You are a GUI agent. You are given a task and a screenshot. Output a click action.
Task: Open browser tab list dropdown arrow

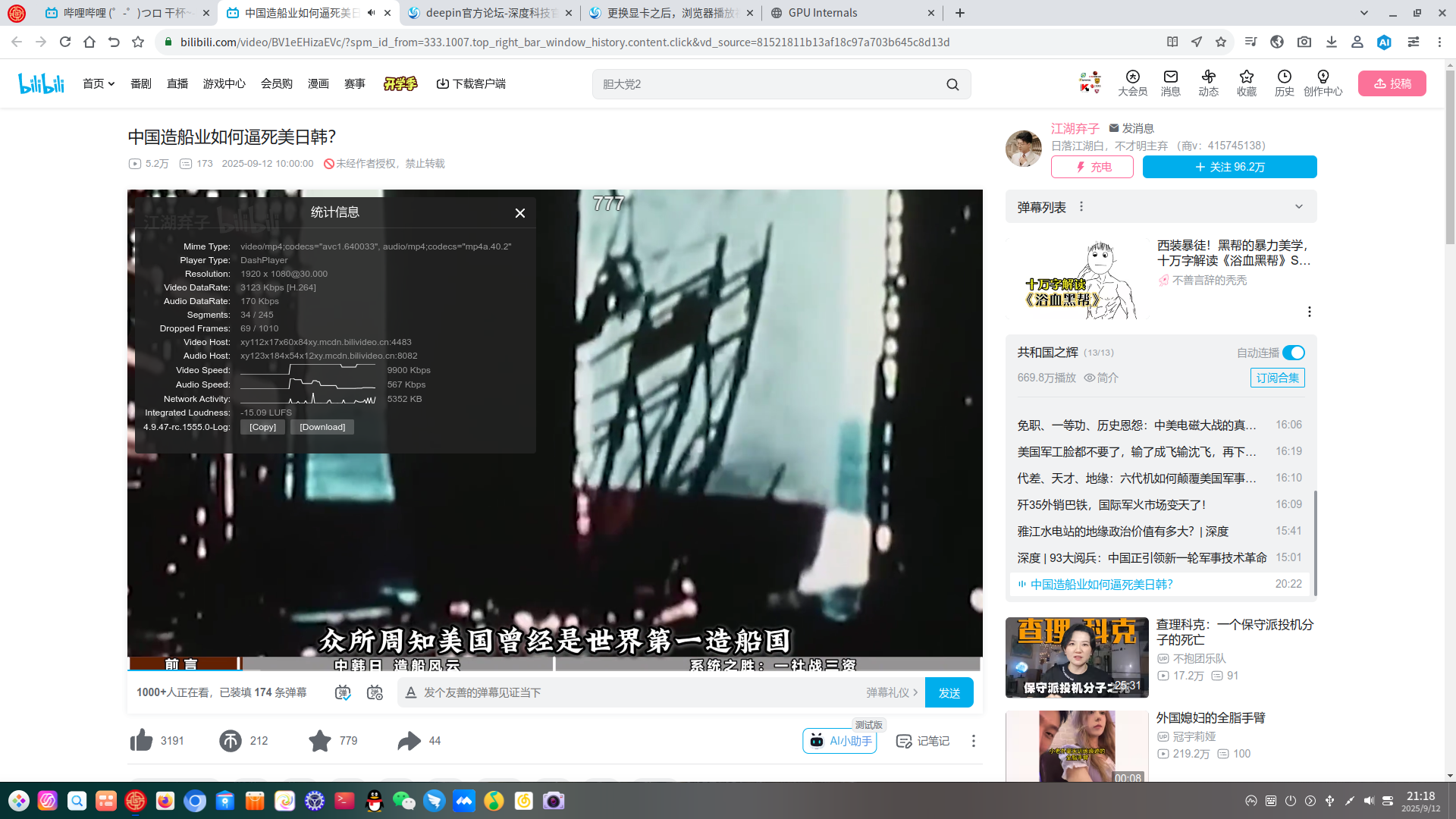(1364, 13)
